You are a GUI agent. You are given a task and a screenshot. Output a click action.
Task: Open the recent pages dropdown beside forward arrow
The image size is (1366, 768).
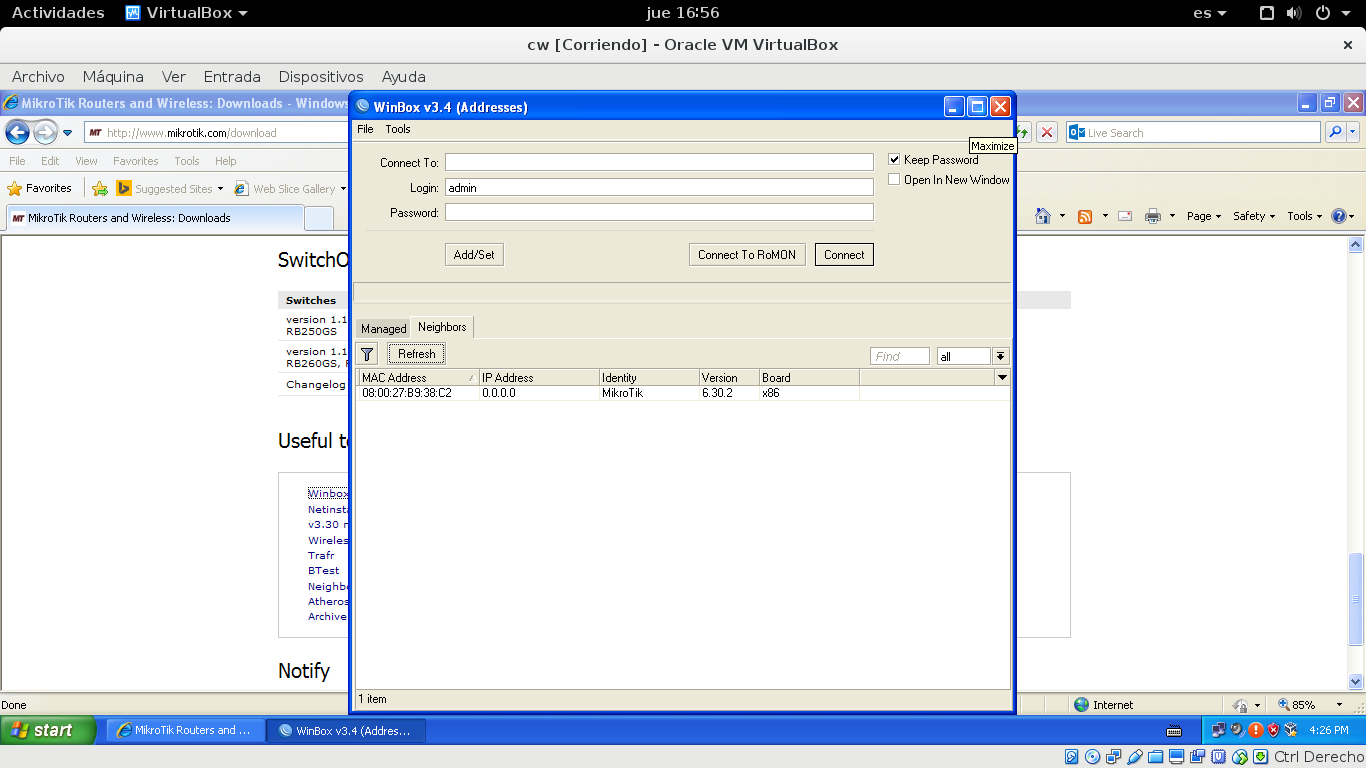tap(68, 132)
